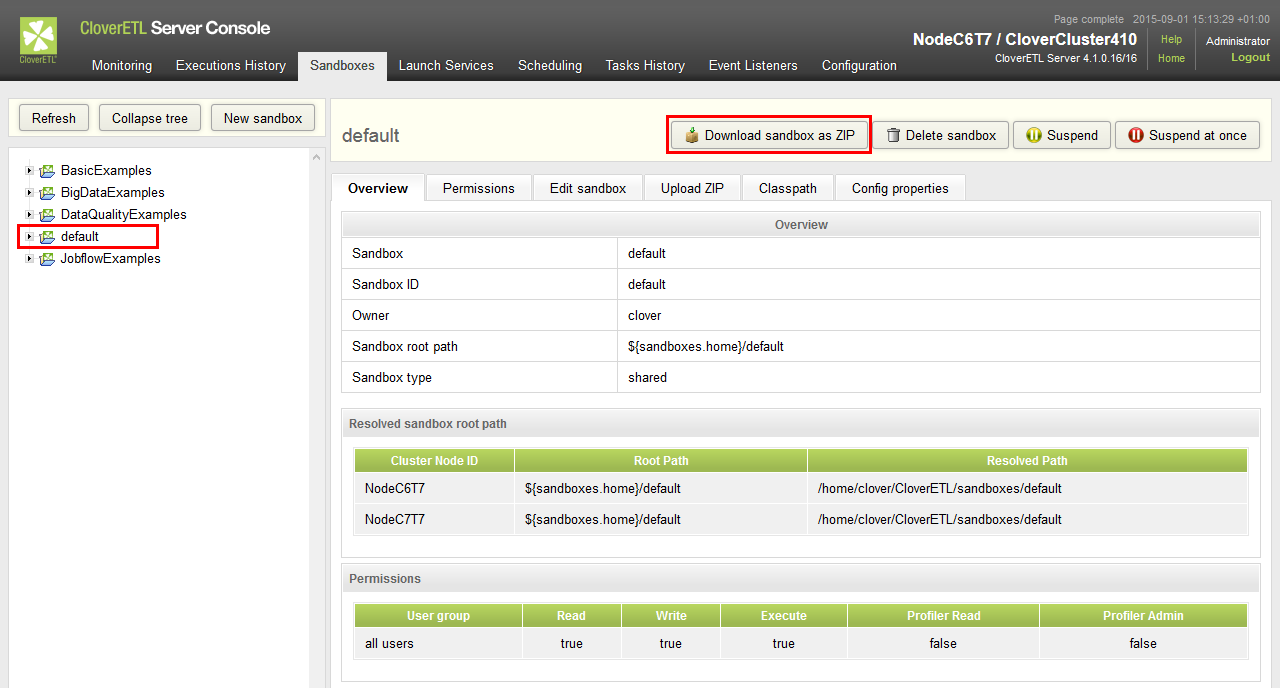Viewport: 1280px width, 688px height.
Task: Download sandbox as ZIP
Action: (x=769, y=135)
